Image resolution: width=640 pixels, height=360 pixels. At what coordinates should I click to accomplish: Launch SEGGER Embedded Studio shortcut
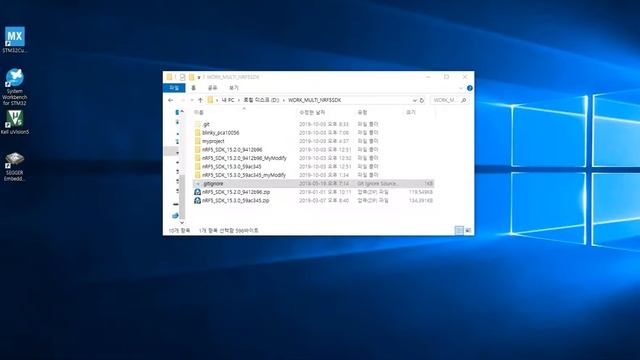click(15, 167)
